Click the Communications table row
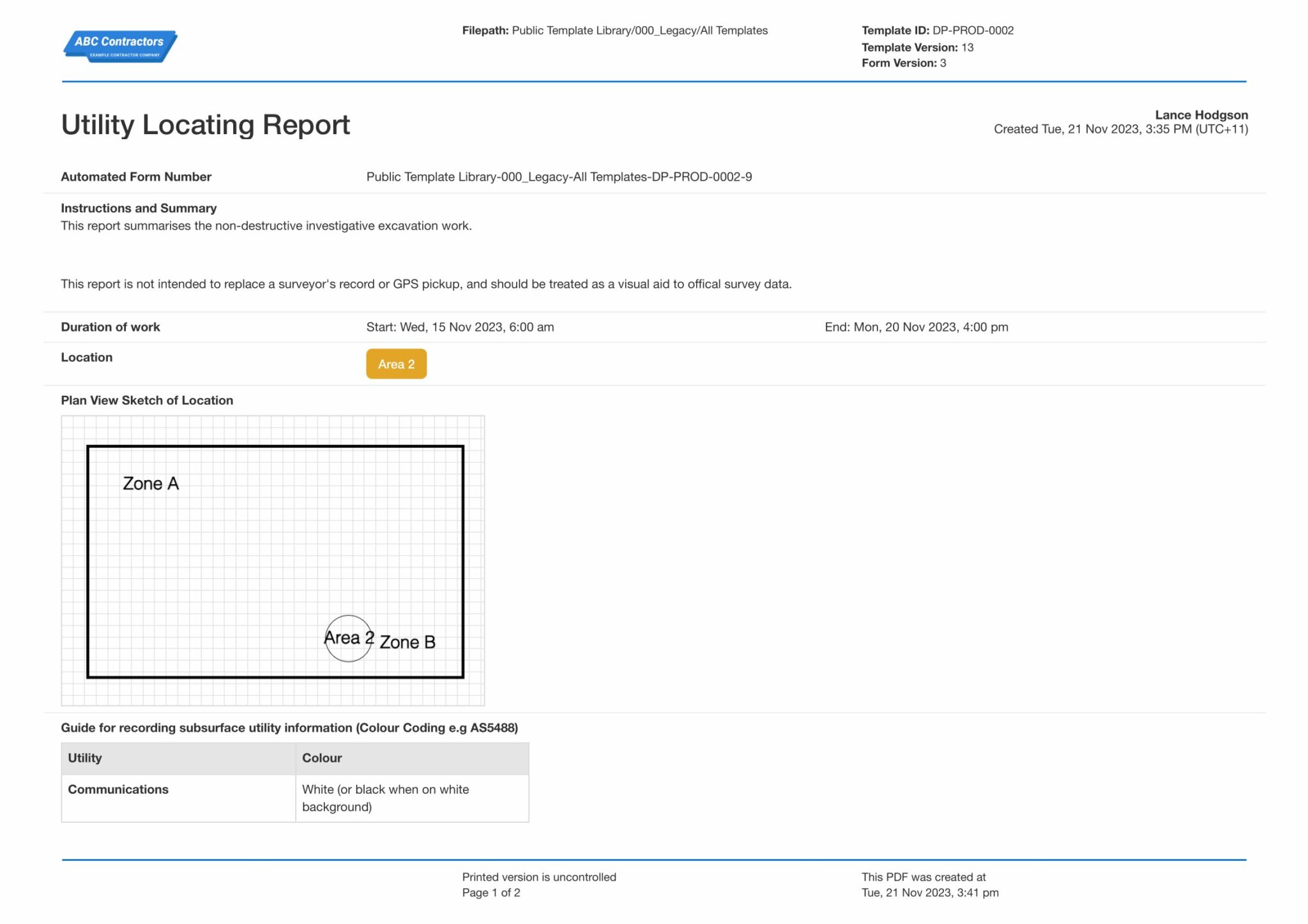Viewport: 1308px width, 924px height. pyautogui.click(x=118, y=789)
